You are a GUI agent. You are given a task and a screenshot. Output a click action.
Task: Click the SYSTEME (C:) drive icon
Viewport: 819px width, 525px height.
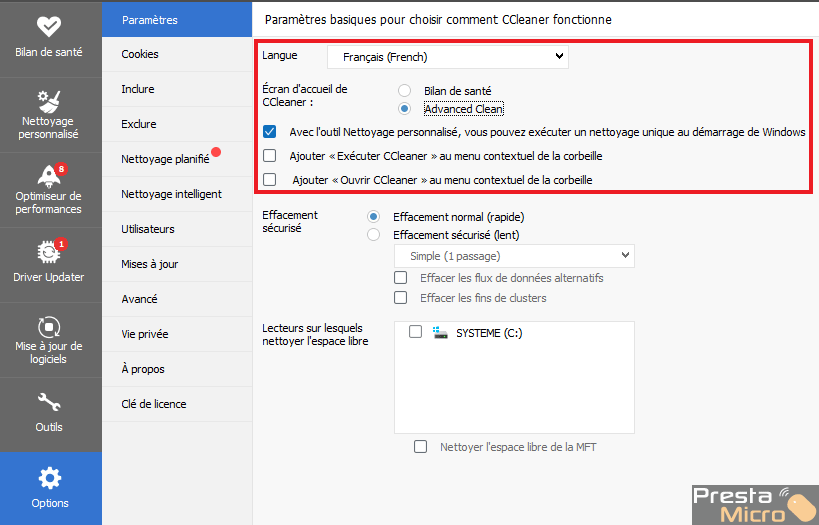440,333
